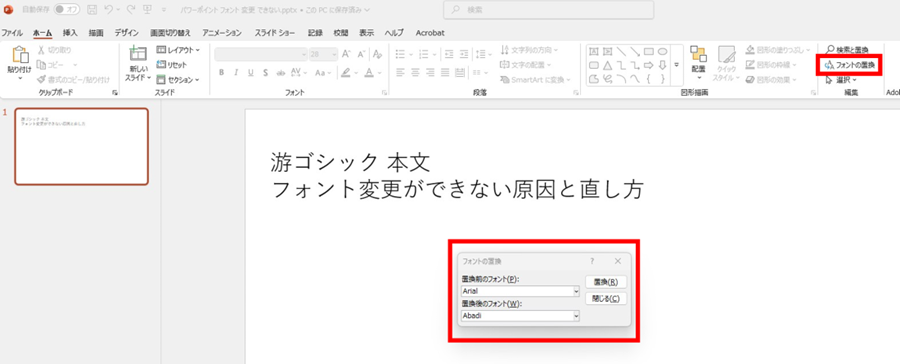Clear all formatting icon
The width and height of the screenshot is (900, 364).
click(377, 54)
